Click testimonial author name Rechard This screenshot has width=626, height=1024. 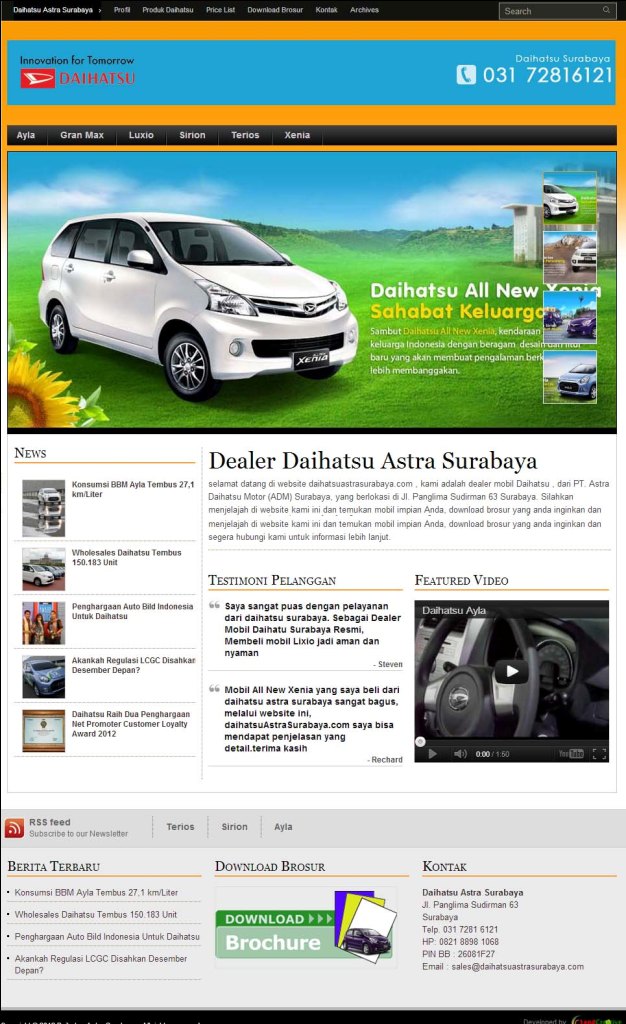click(x=387, y=760)
